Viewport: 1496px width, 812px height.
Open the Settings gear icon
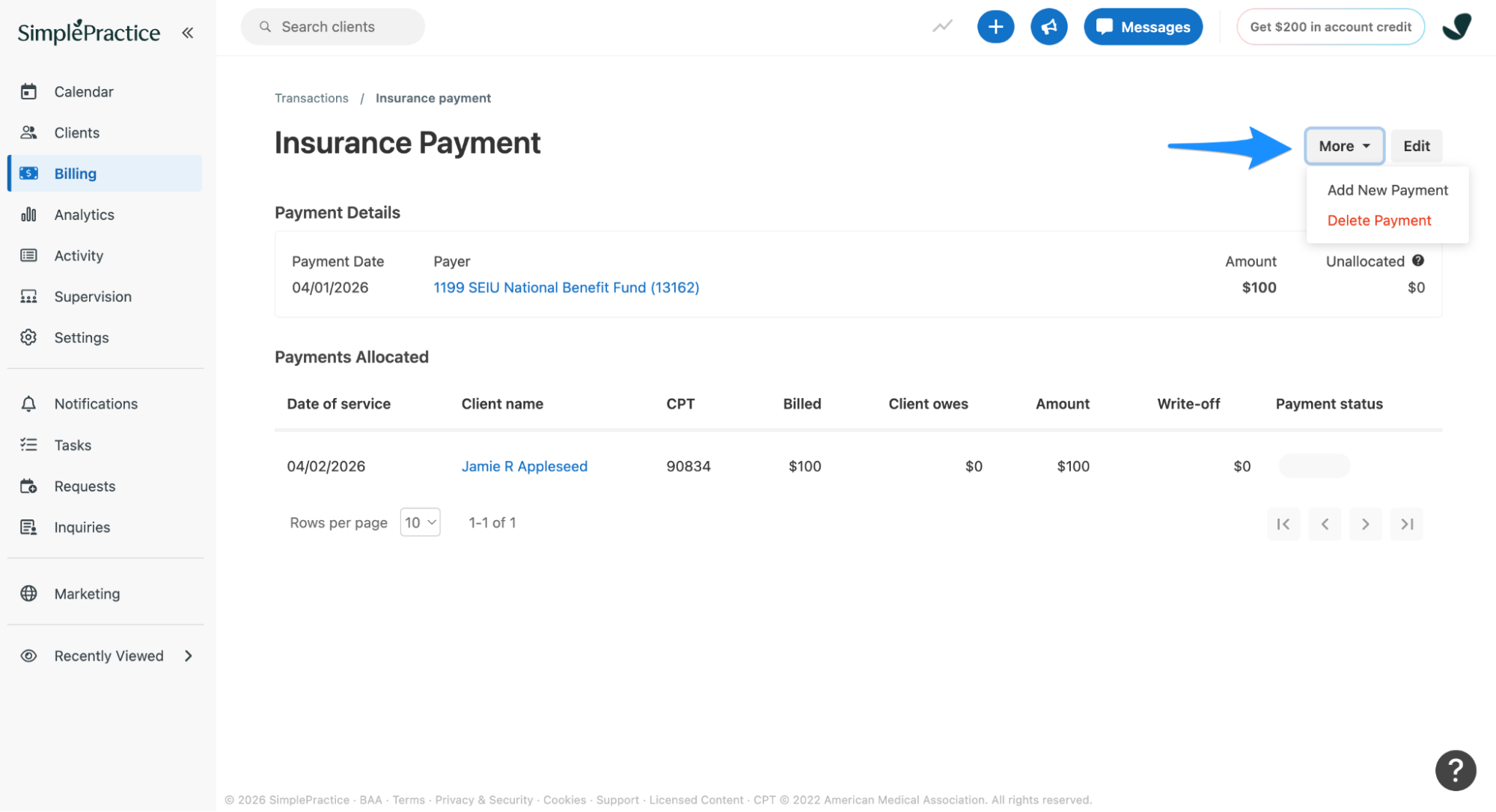[x=28, y=337]
